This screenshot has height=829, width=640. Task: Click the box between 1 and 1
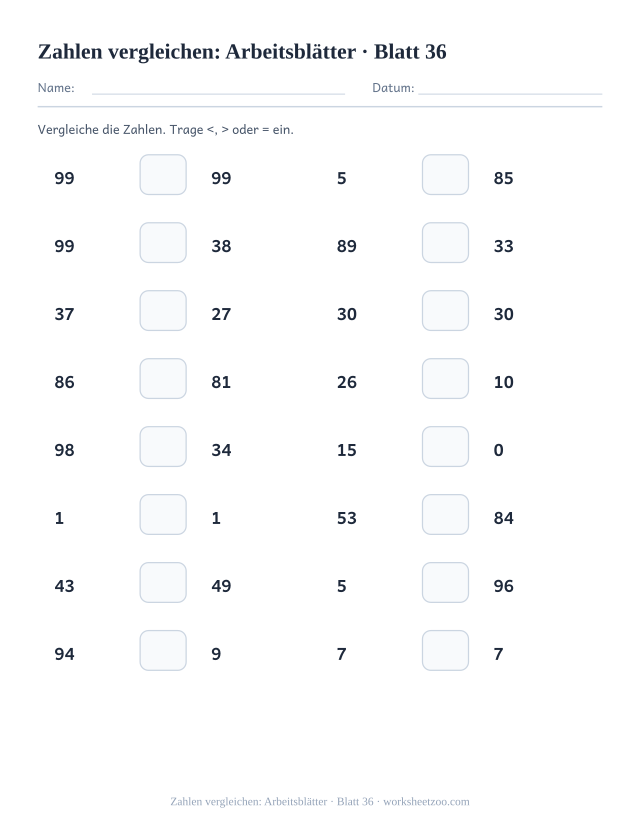(163, 514)
